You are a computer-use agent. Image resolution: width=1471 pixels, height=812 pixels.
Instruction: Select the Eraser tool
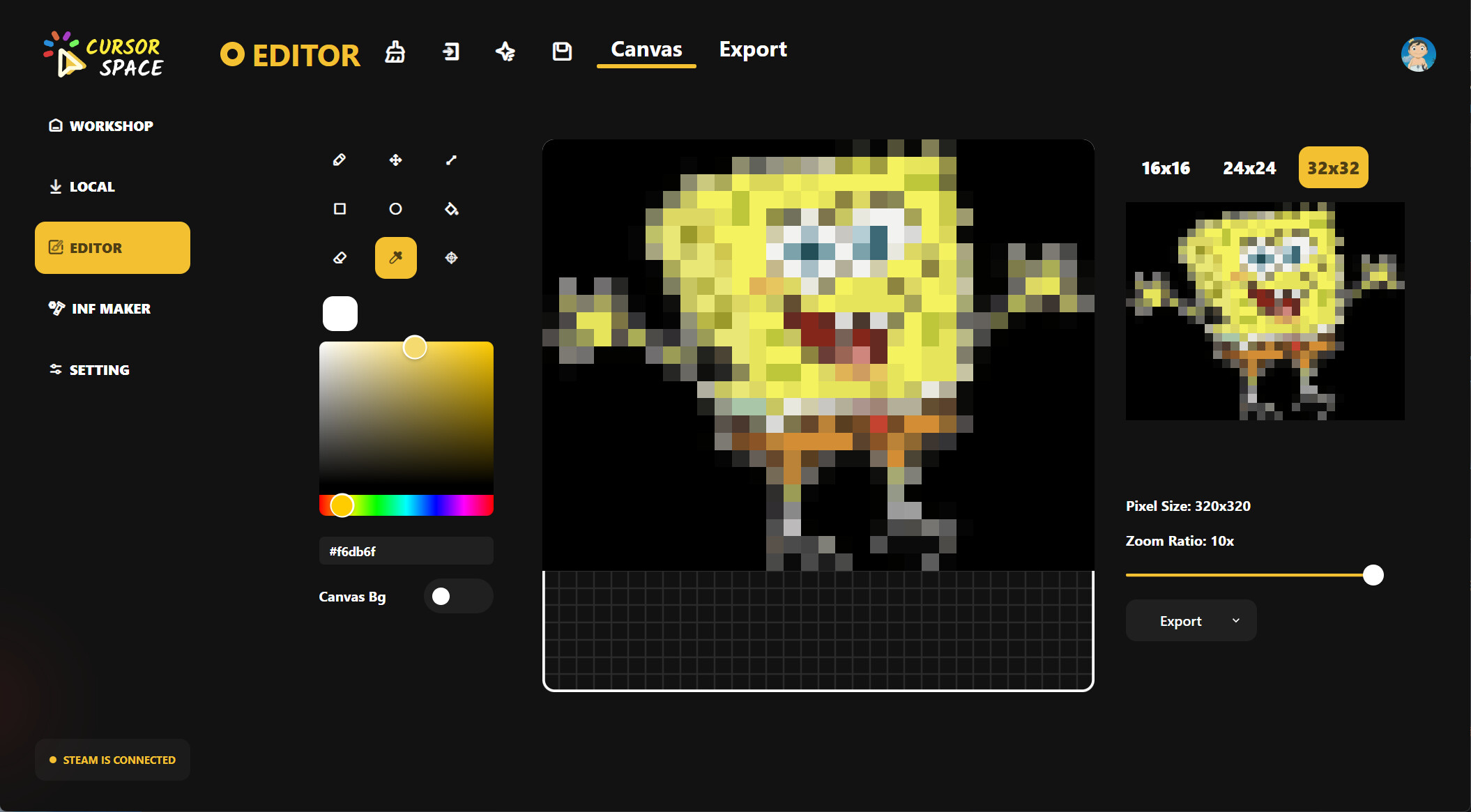point(340,257)
